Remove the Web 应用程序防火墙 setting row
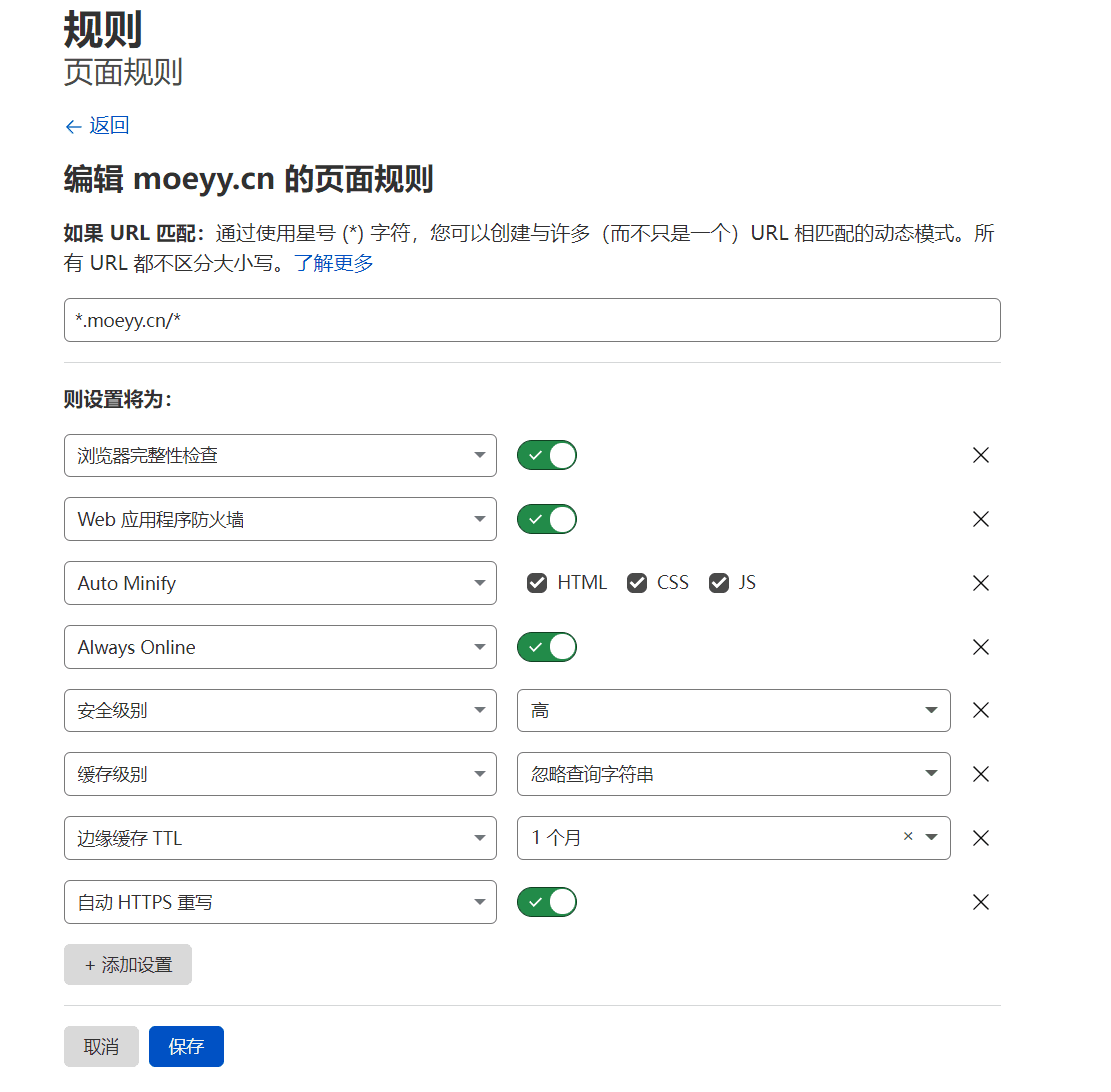The width and height of the screenshot is (1111, 1092). (980, 519)
